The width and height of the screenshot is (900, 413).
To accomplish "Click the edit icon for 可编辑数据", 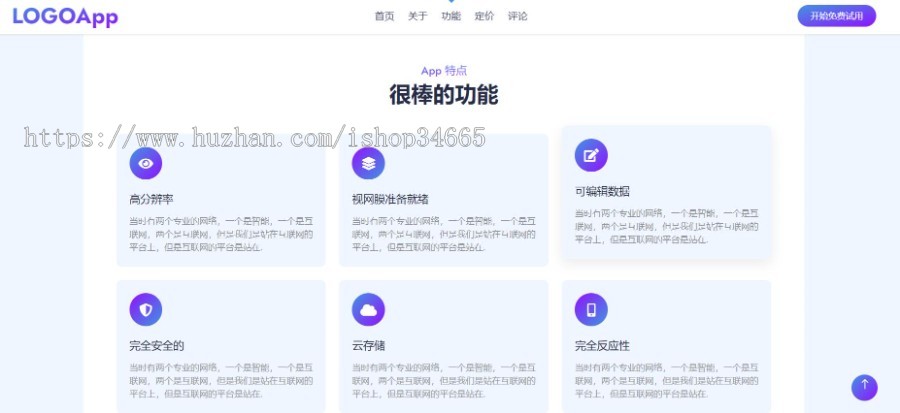I will (x=591, y=155).
